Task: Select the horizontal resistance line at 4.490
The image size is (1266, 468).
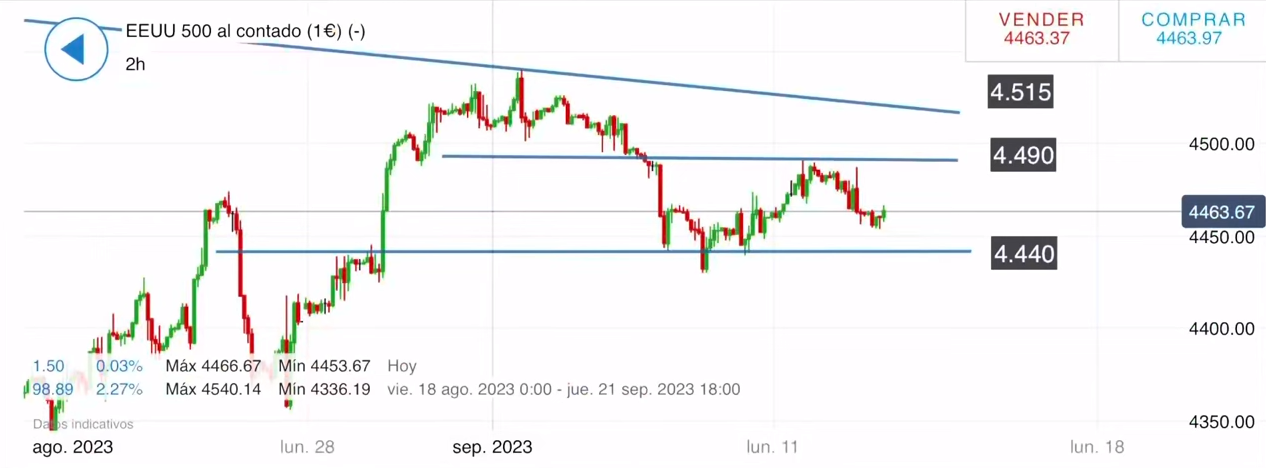Action: [700, 158]
